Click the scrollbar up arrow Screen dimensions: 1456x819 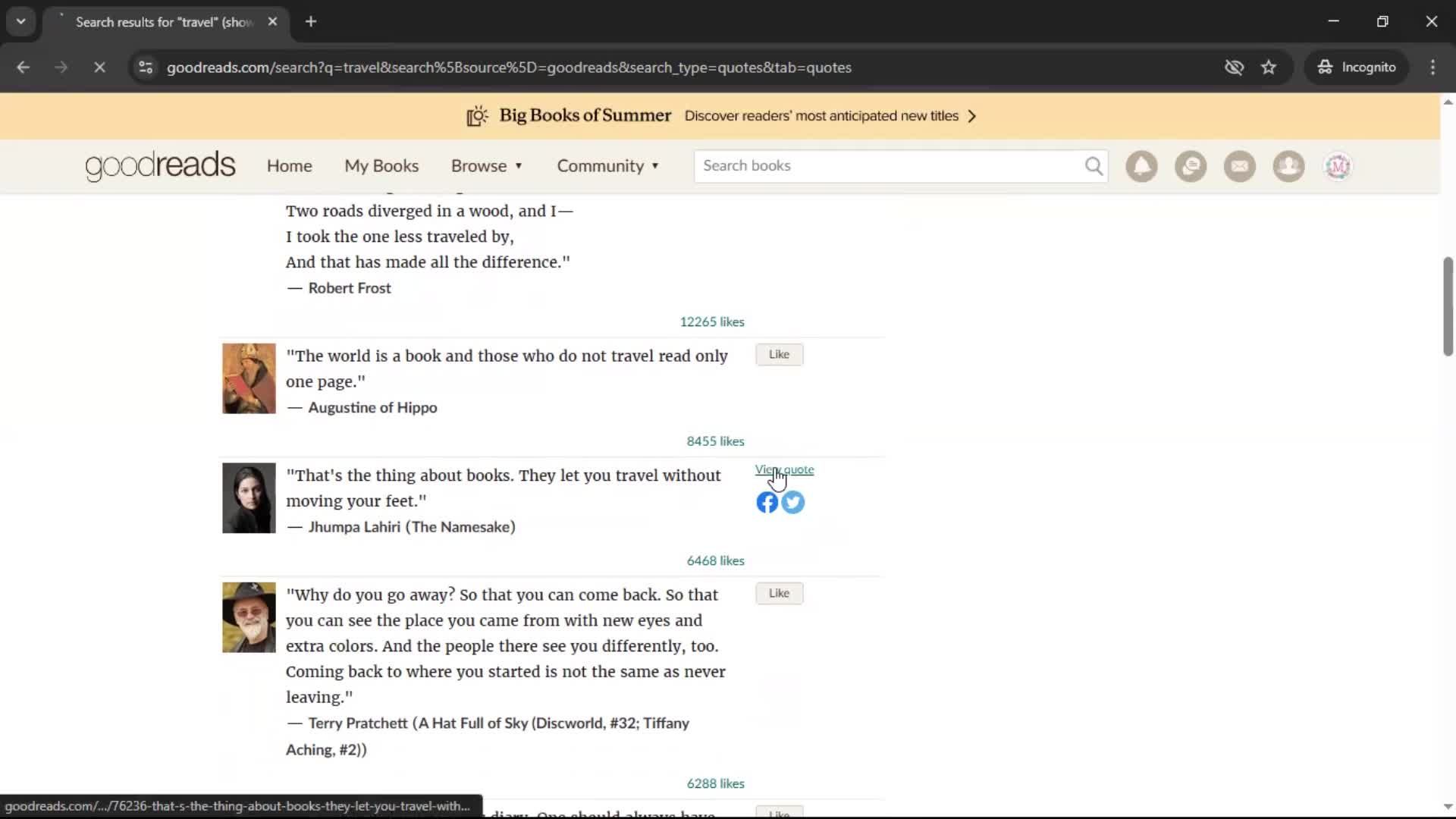[x=1448, y=102]
